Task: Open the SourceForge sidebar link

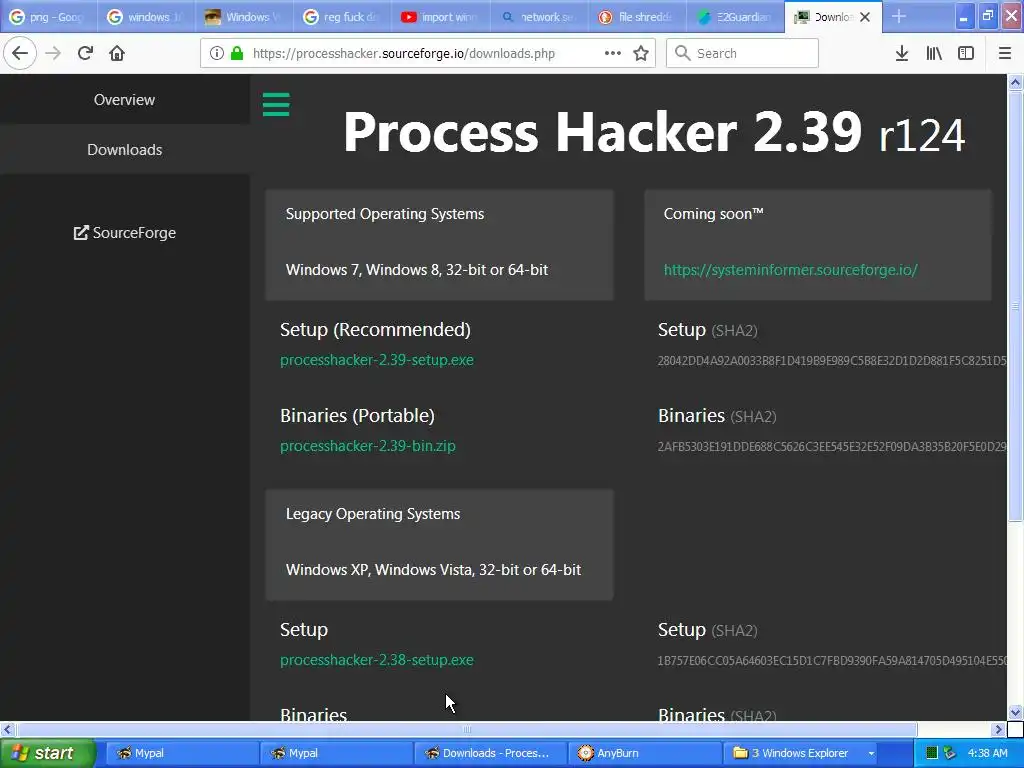Action: [125, 232]
